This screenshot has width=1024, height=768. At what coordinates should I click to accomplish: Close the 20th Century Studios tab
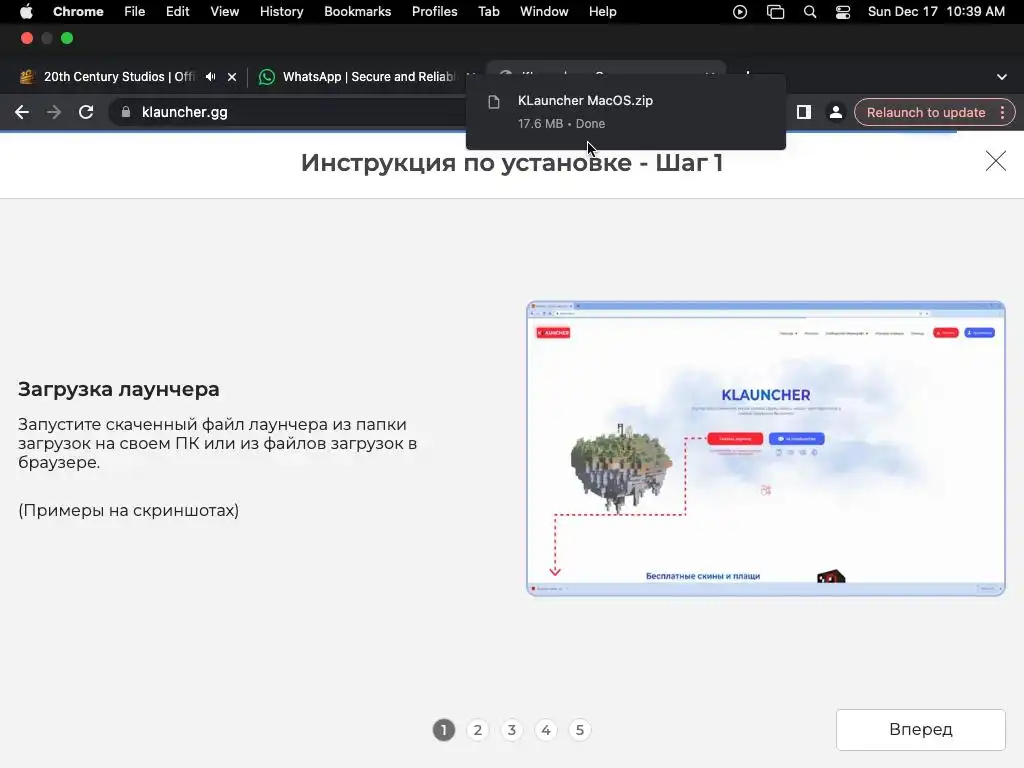pos(232,76)
